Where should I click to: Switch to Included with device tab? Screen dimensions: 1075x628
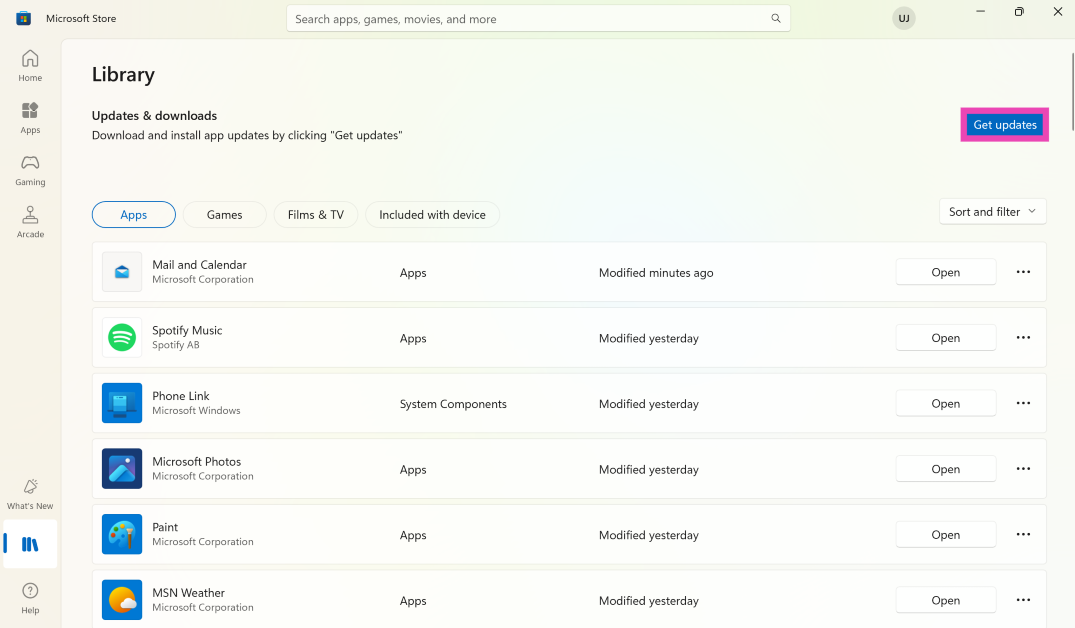pyautogui.click(x=433, y=215)
